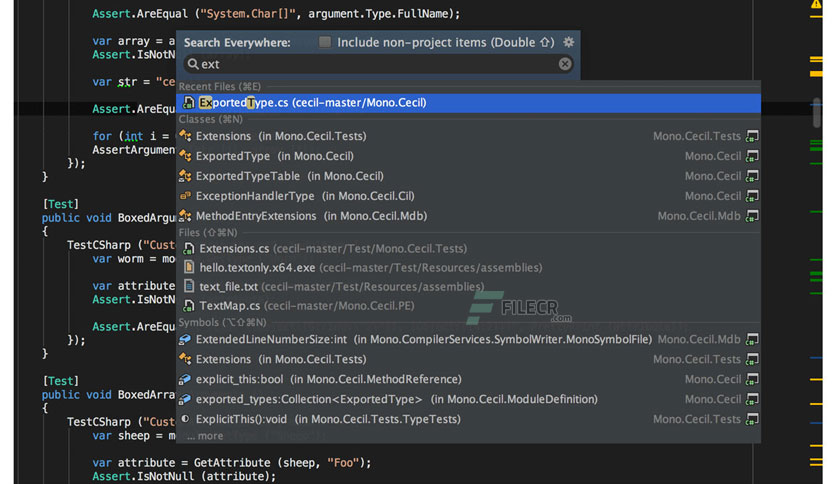Viewport: 836px width, 484px height.
Task: Click project icon on ExportedTypeTable row
Action: (x=752, y=176)
